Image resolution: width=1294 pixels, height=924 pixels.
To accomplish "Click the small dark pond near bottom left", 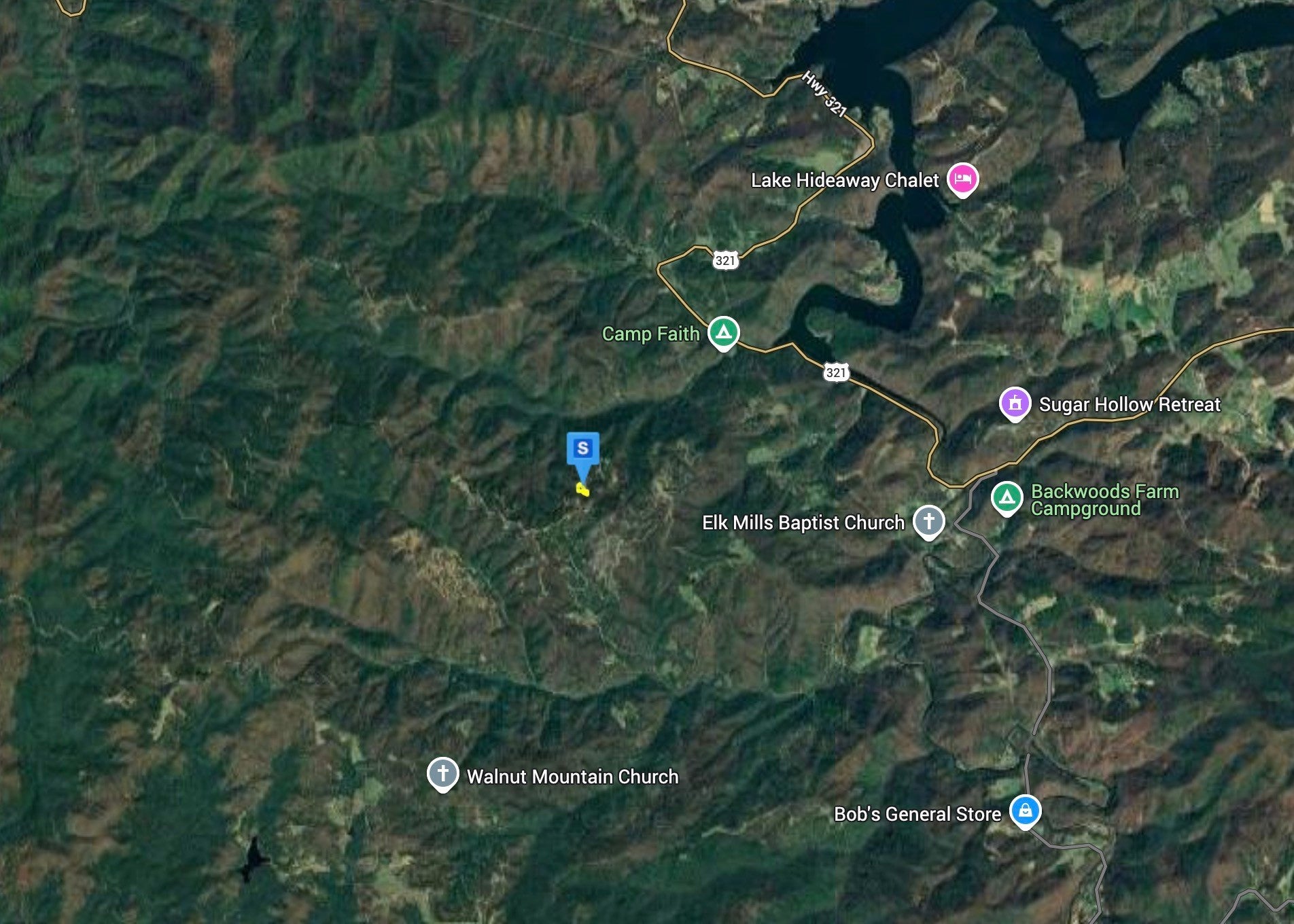I will point(253,859).
